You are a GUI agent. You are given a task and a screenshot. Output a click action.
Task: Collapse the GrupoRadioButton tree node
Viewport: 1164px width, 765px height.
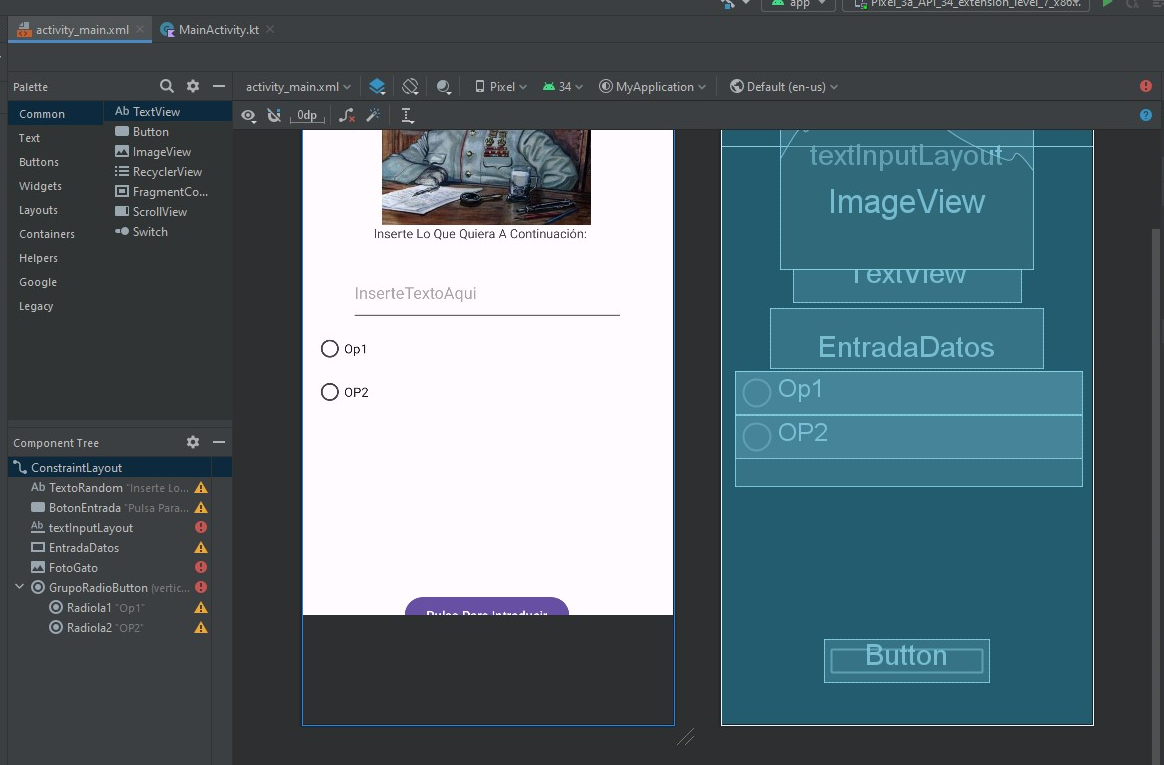19,588
